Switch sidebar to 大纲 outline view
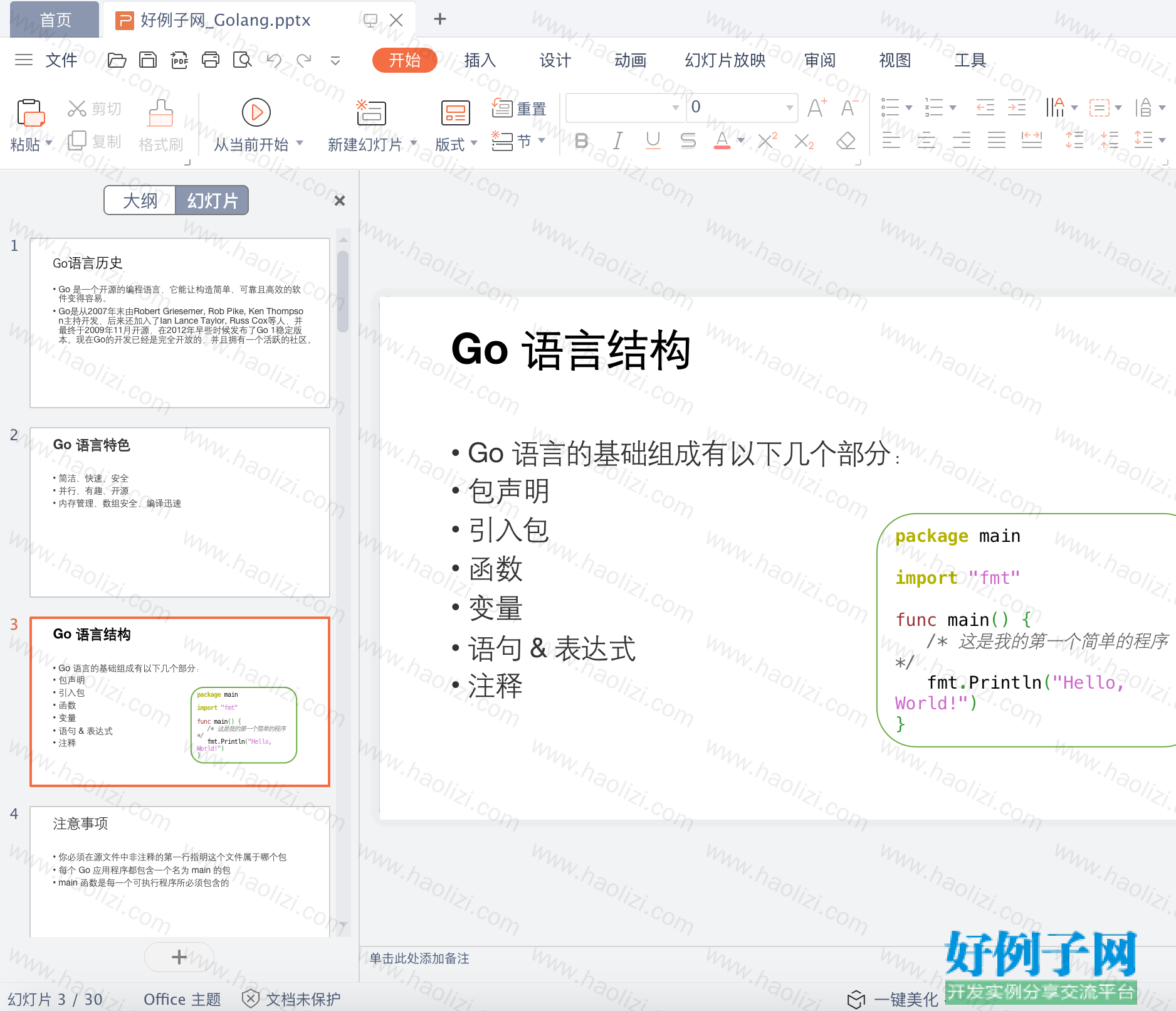This screenshot has height=1011, width=1176. [x=140, y=201]
